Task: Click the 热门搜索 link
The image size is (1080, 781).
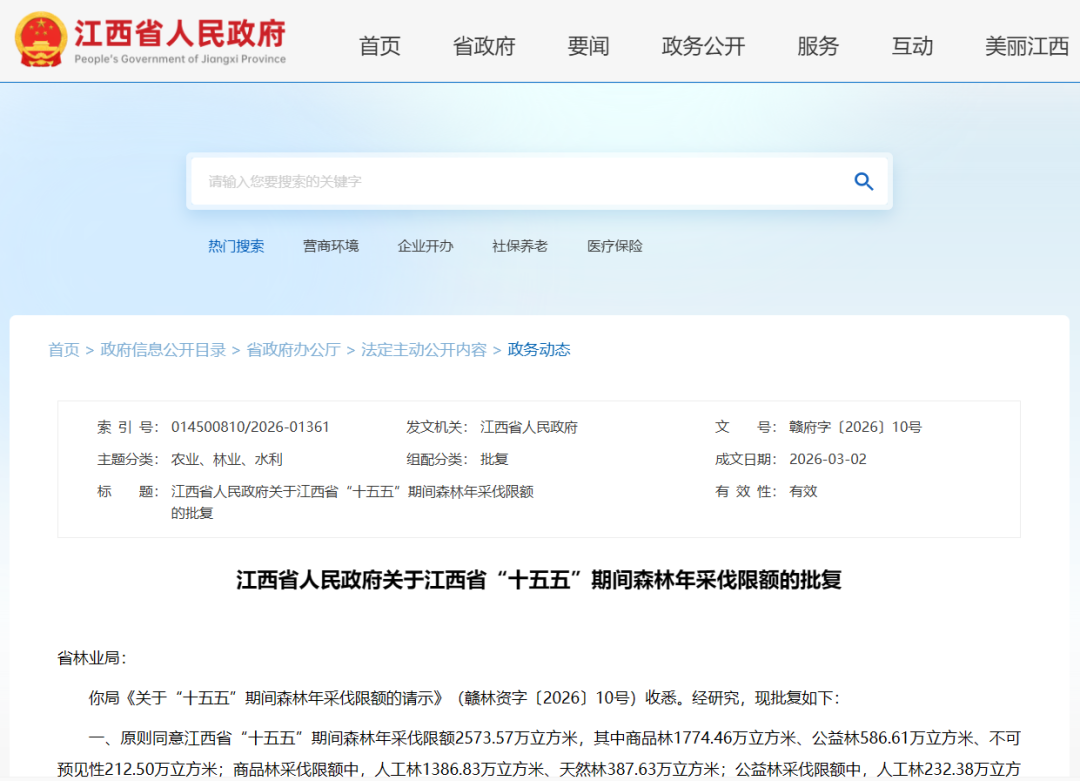Action: click(x=236, y=246)
